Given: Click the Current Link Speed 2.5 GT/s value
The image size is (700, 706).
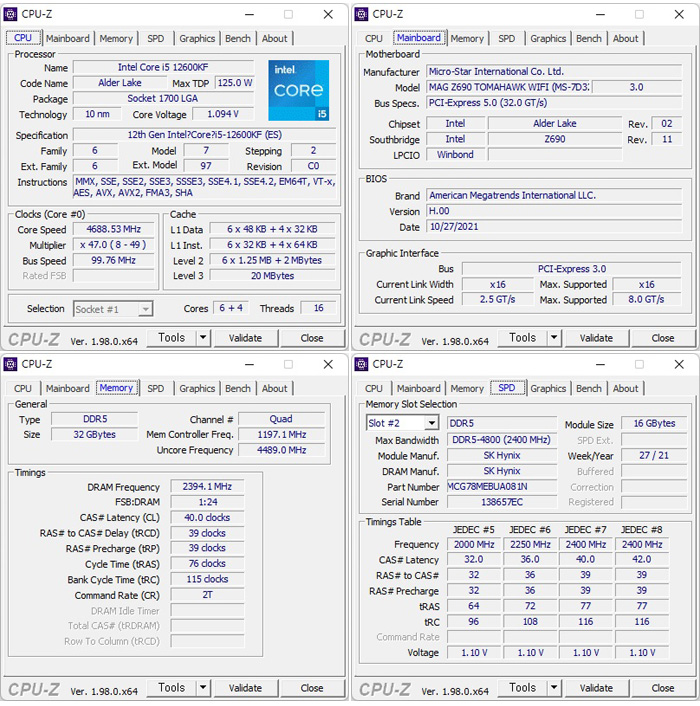Looking at the screenshot, I should click(x=497, y=299).
